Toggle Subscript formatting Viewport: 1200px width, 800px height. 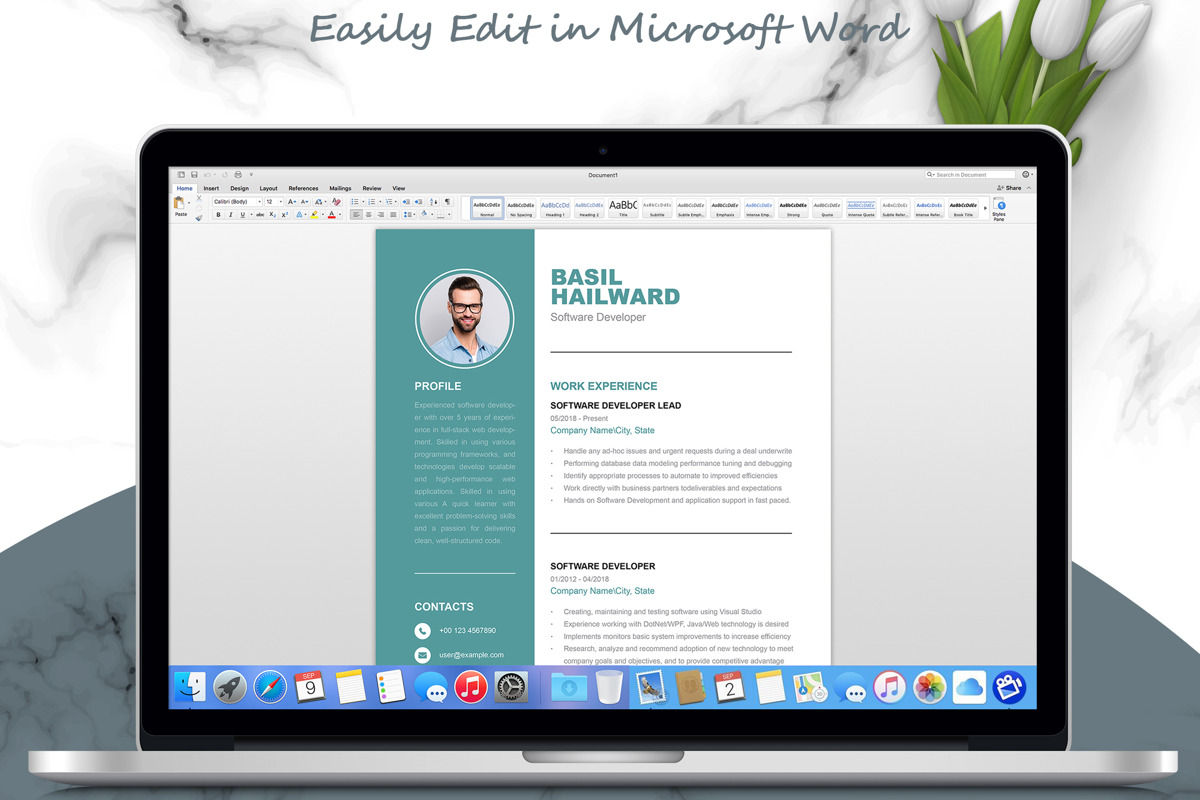tap(273, 214)
